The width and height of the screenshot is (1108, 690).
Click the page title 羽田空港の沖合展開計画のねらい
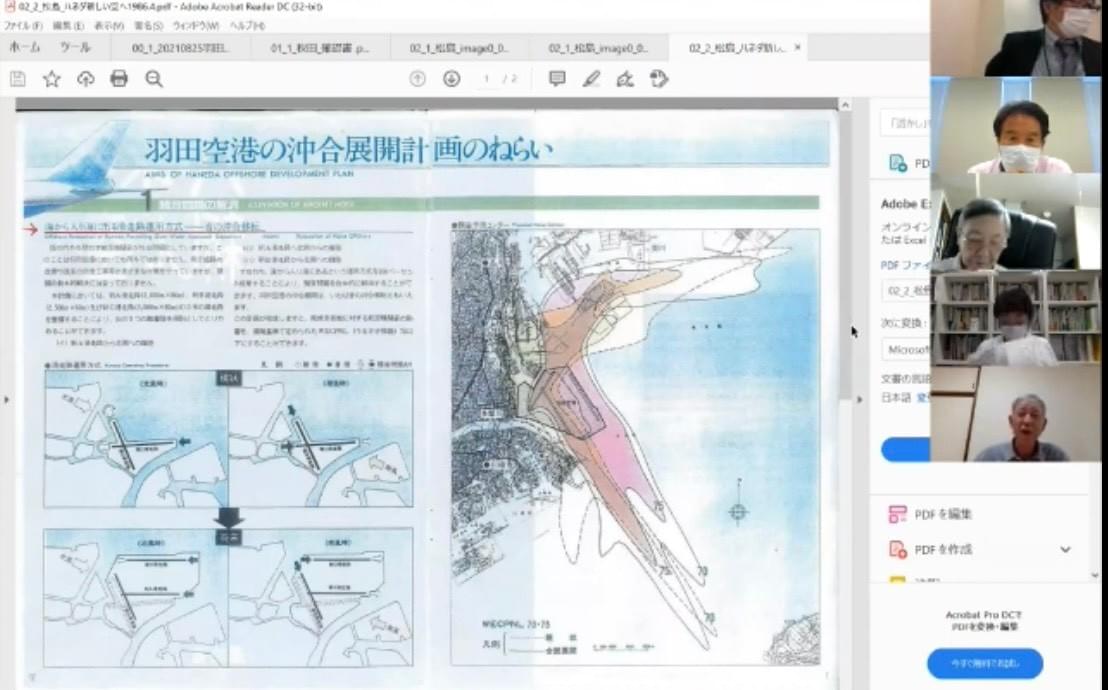pyautogui.click(x=348, y=150)
